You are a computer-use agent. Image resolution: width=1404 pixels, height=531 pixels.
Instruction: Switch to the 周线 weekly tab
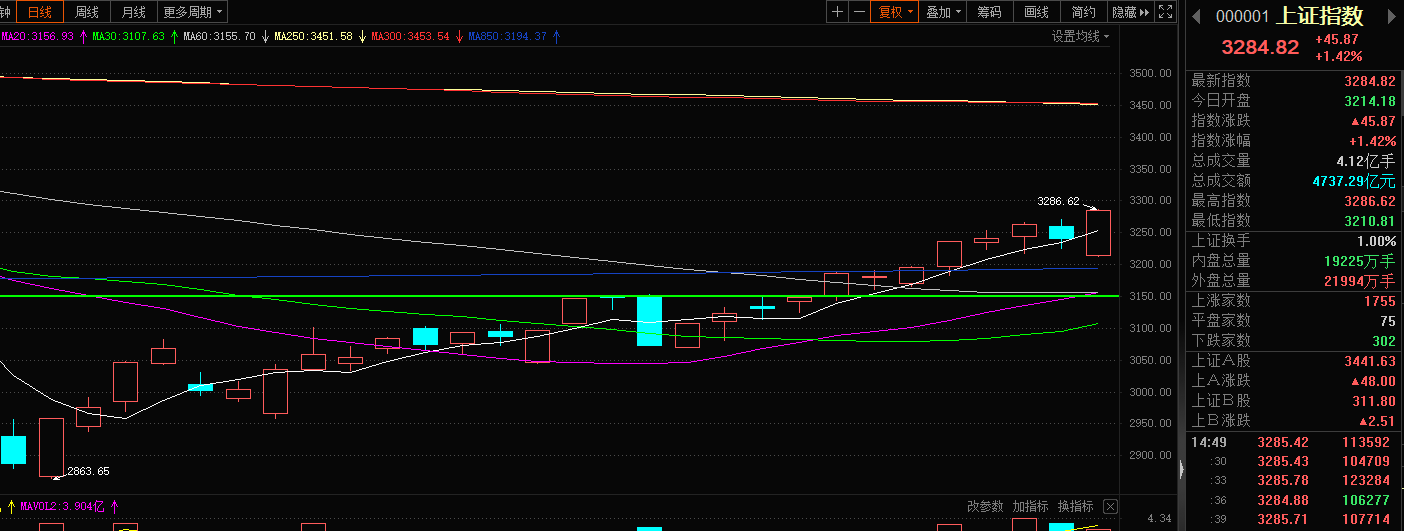[87, 12]
